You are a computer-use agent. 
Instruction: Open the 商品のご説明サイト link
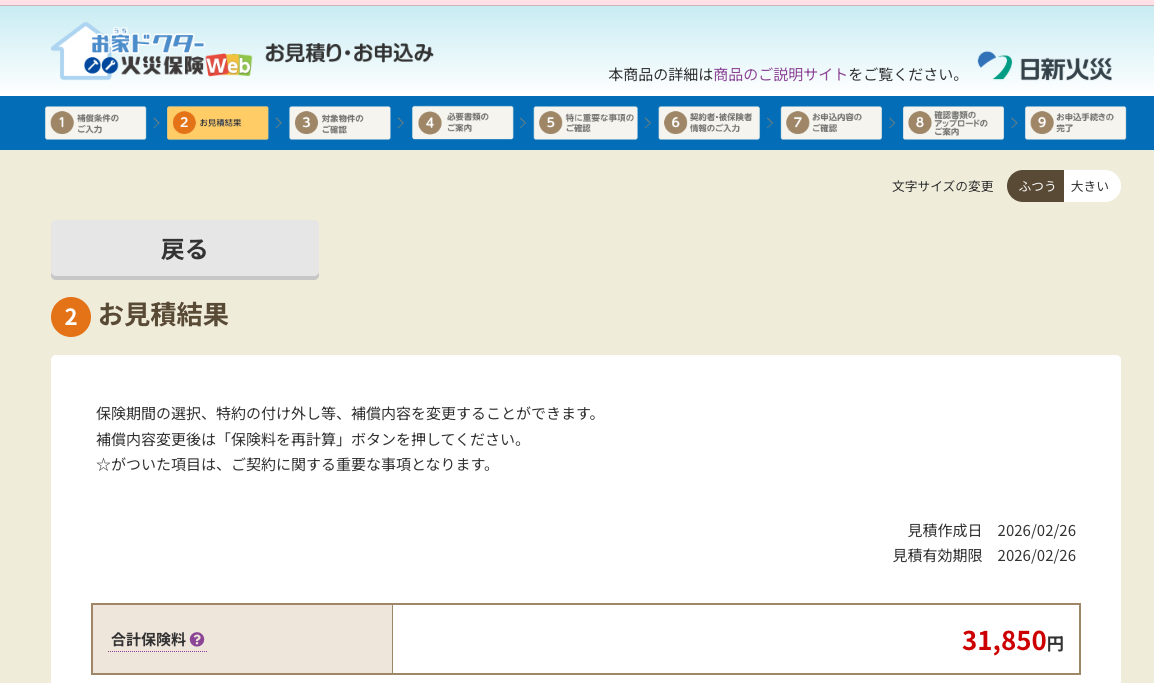[780, 75]
